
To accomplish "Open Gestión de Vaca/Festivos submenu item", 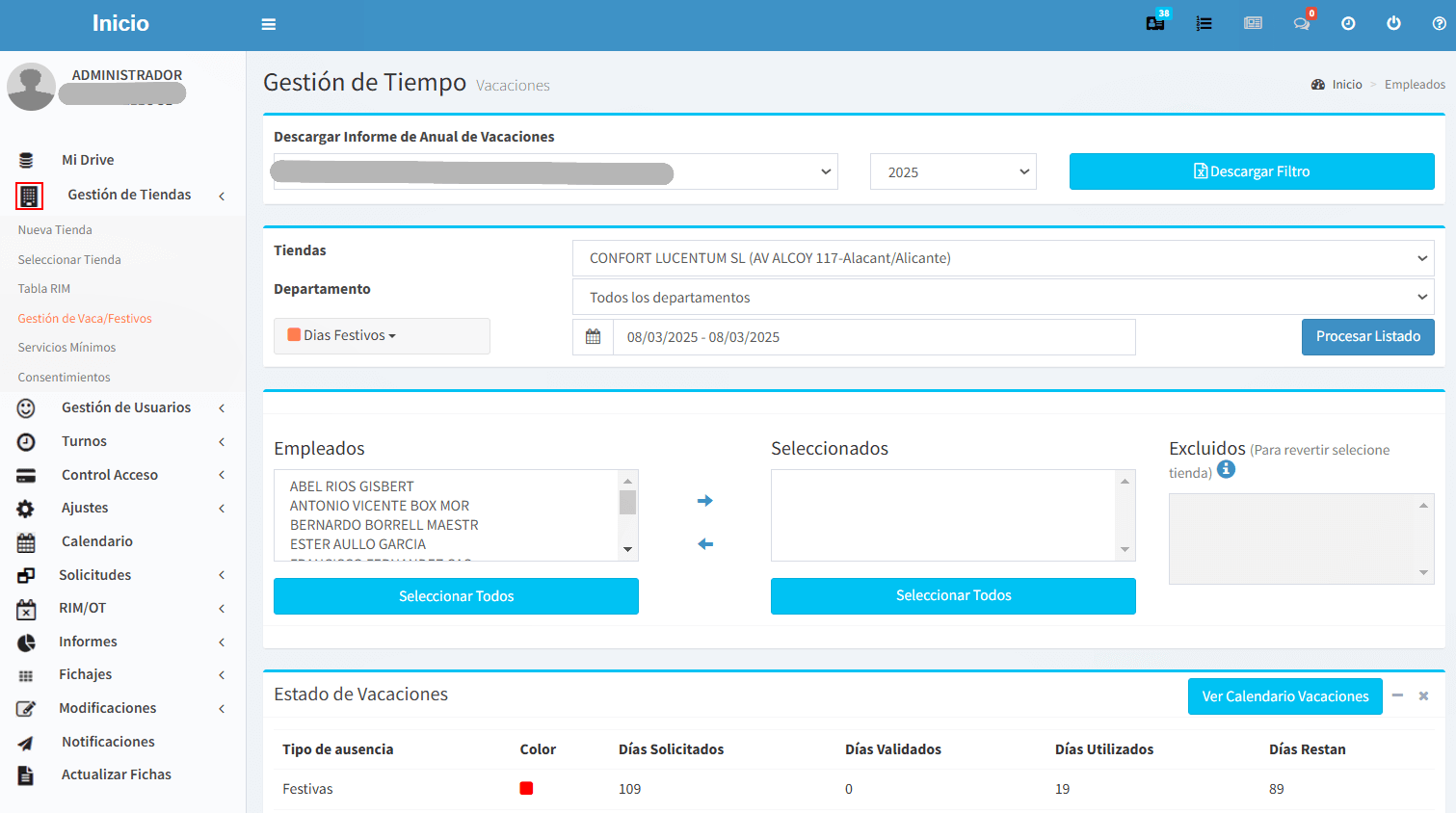I will point(85,319).
